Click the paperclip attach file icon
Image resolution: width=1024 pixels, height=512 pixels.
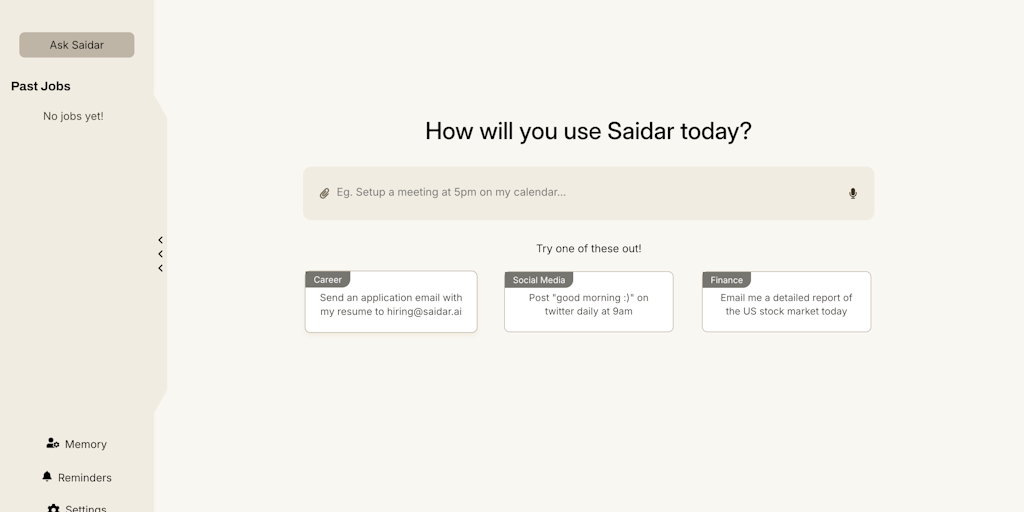pos(324,193)
